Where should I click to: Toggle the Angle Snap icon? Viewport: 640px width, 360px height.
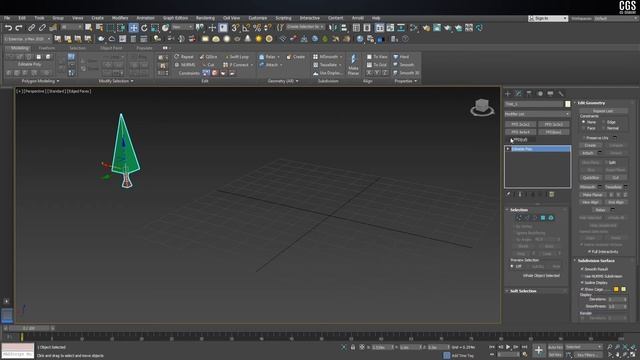point(246,28)
